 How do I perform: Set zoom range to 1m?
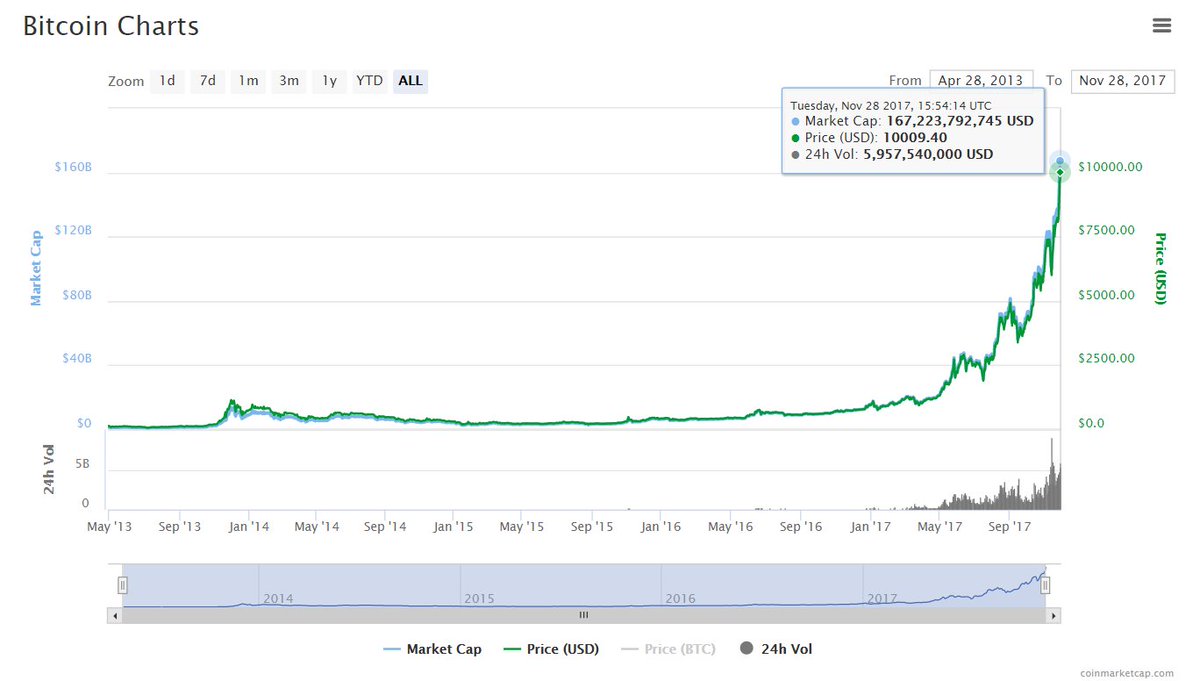click(x=248, y=81)
